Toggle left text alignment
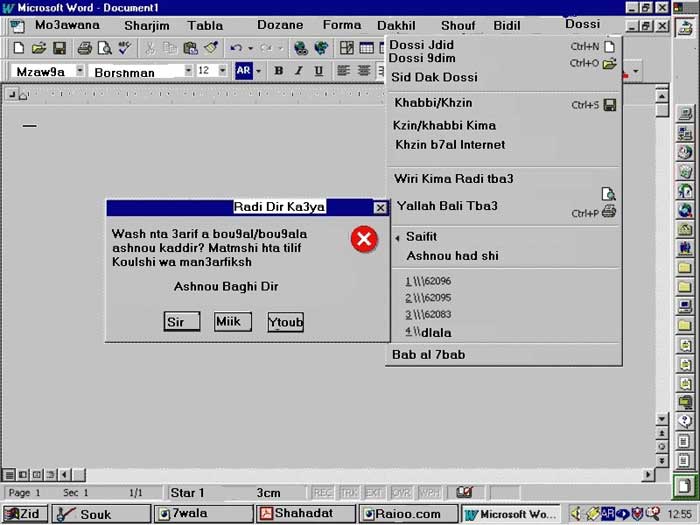This screenshot has height=525, width=700. pyautogui.click(x=343, y=71)
